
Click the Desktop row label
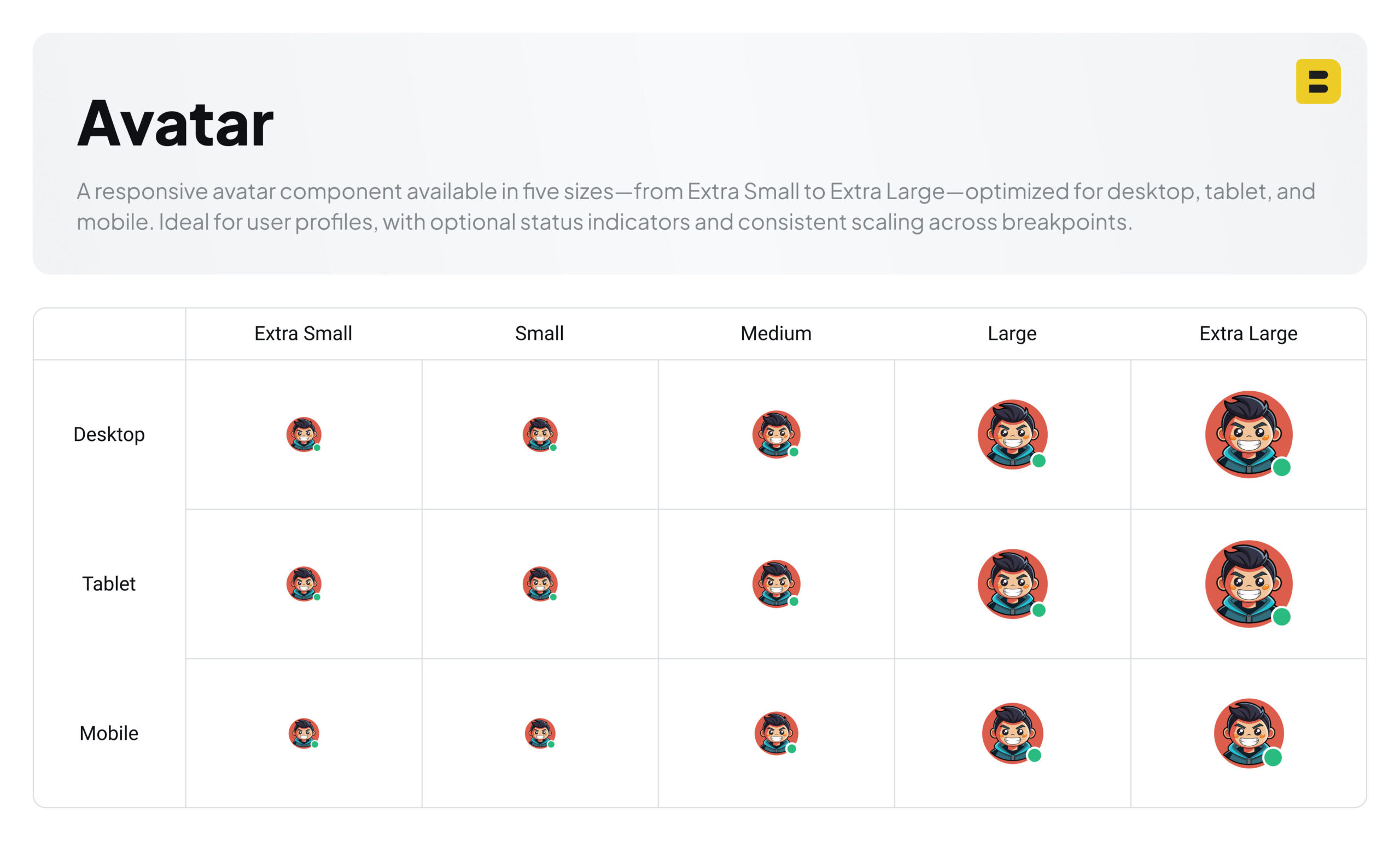click(x=109, y=434)
